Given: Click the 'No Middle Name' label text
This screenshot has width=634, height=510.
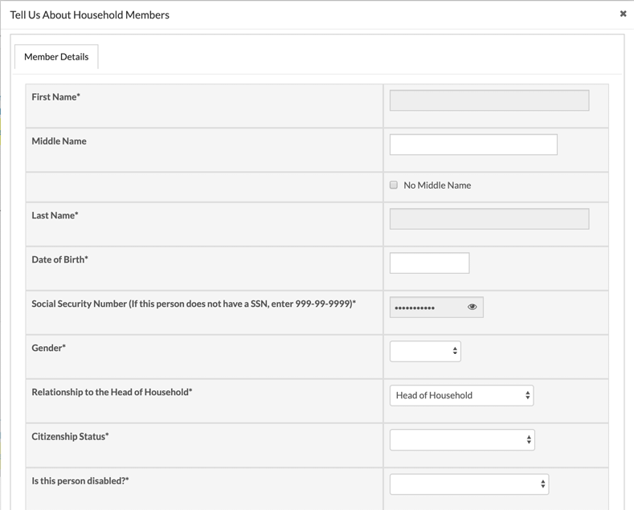Looking at the screenshot, I should tap(437, 185).
